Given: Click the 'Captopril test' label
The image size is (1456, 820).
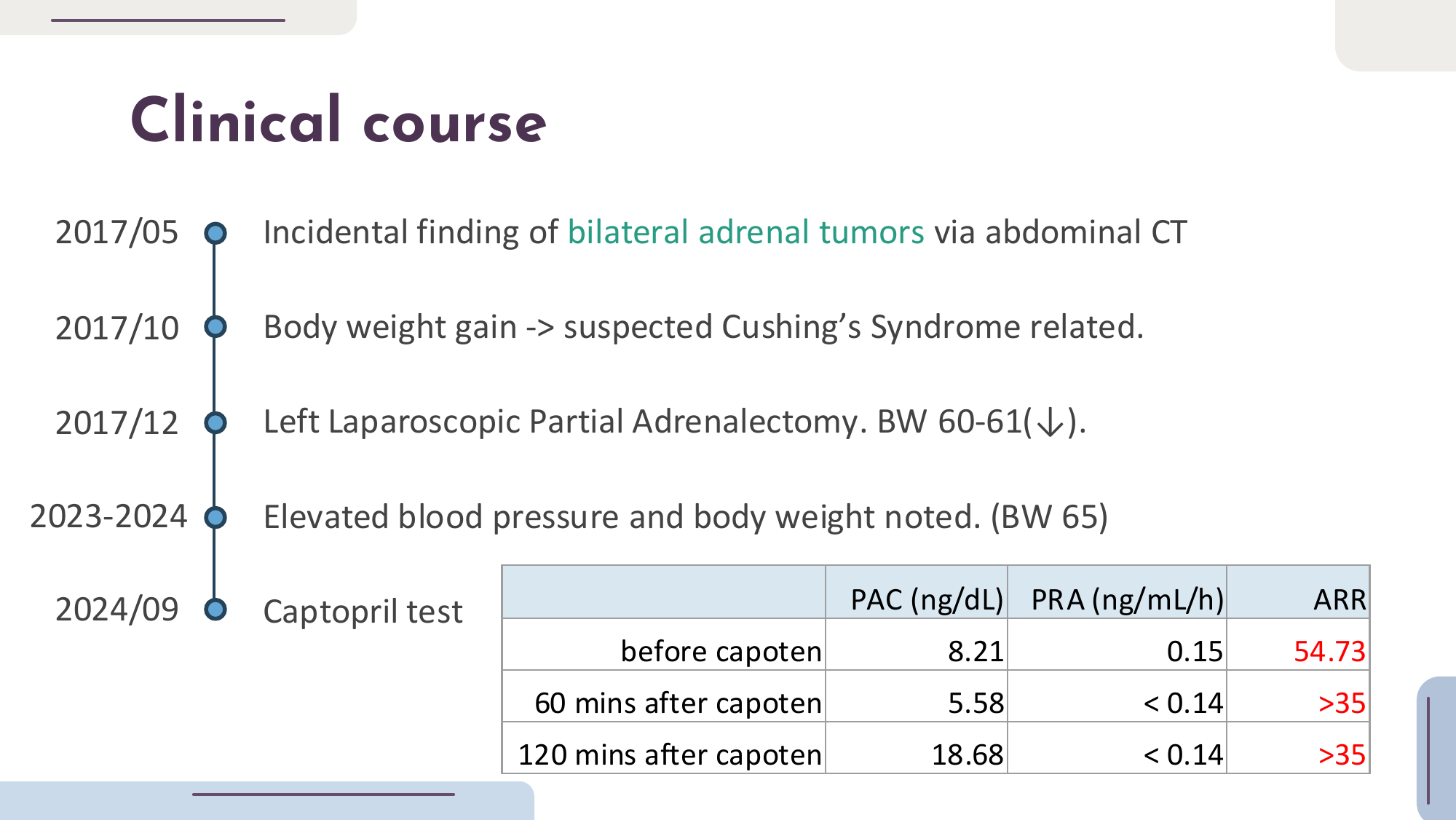Looking at the screenshot, I should (x=363, y=612).
